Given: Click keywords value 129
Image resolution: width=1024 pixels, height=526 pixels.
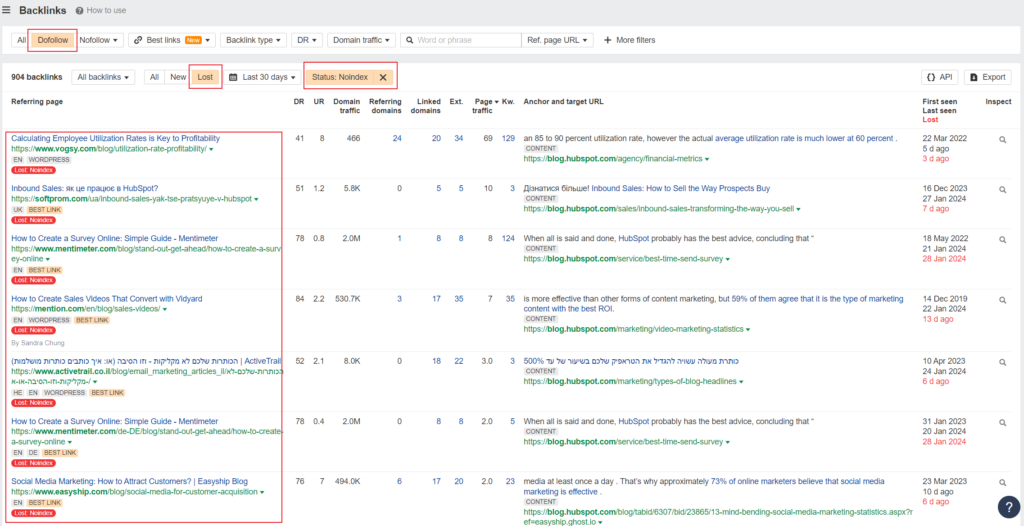Looking at the screenshot, I should pos(508,139).
